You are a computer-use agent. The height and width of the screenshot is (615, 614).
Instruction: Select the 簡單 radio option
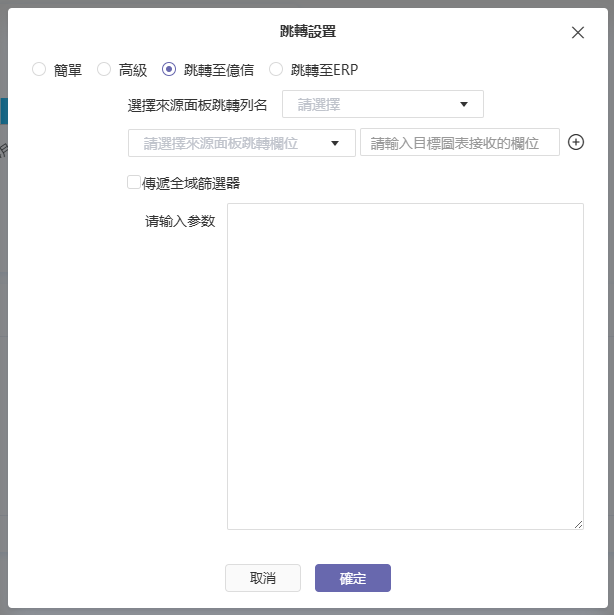(39, 69)
